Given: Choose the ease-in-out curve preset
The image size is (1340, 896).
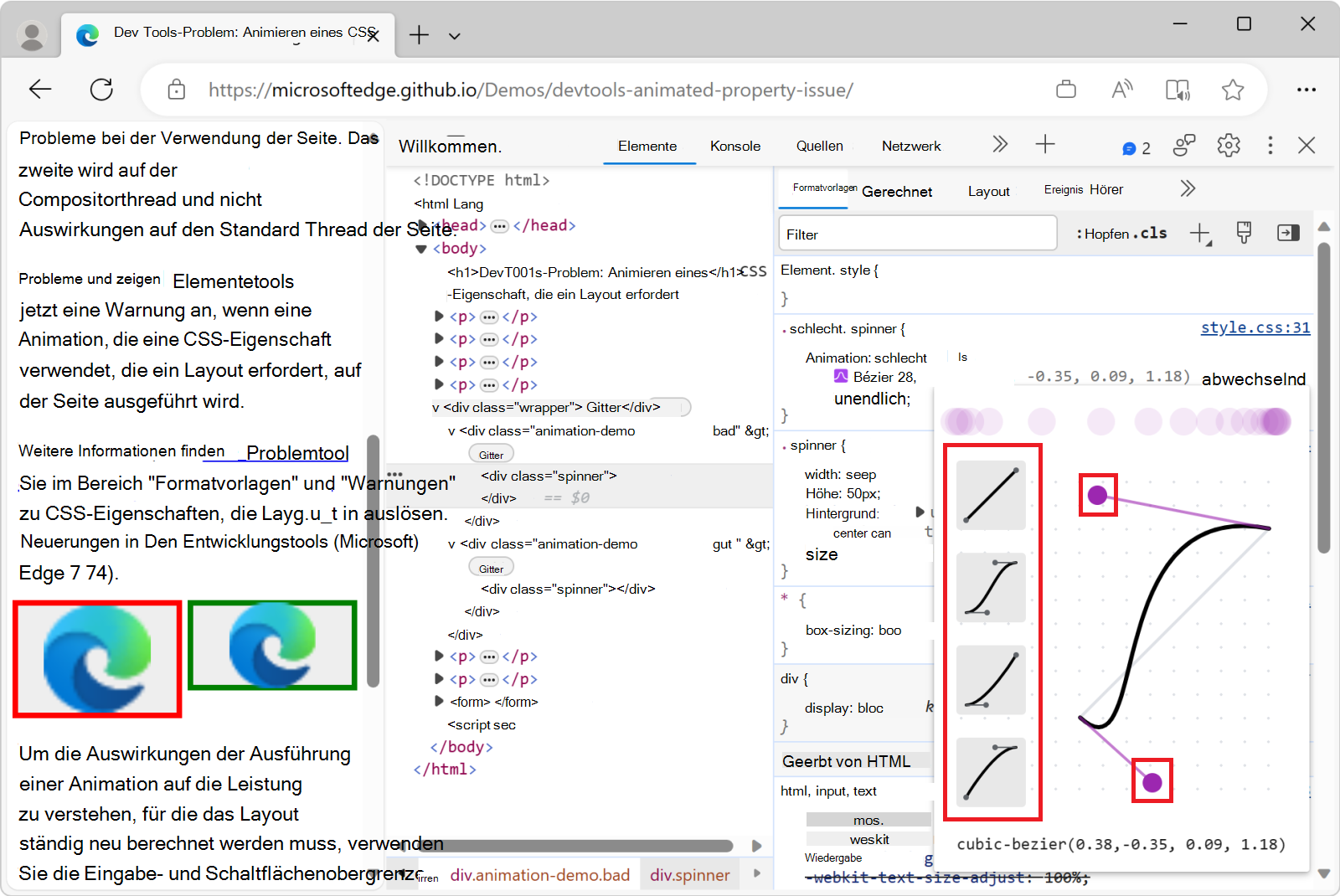Looking at the screenshot, I should pyautogui.click(x=991, y=587).
